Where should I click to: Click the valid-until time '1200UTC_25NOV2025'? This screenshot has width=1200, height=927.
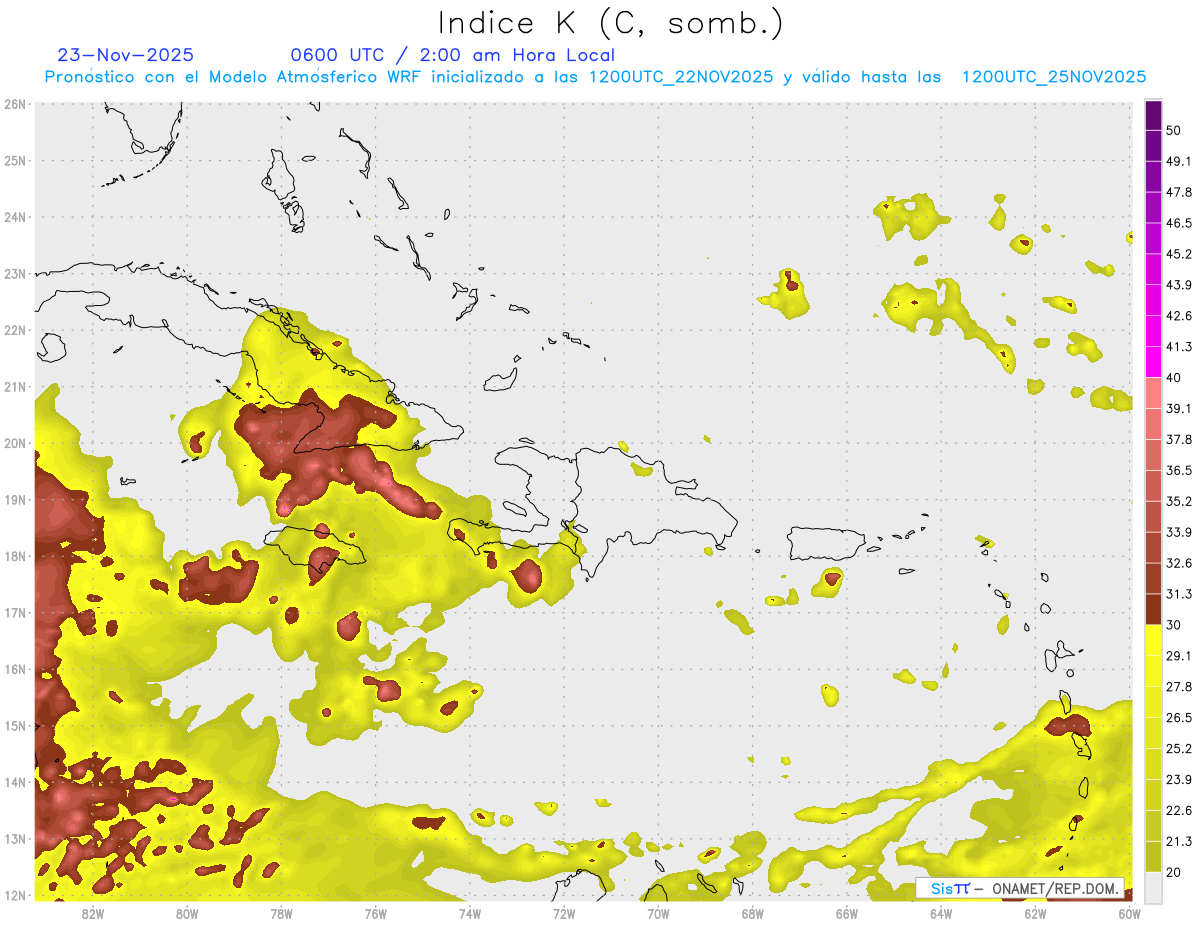[1054, 77]
